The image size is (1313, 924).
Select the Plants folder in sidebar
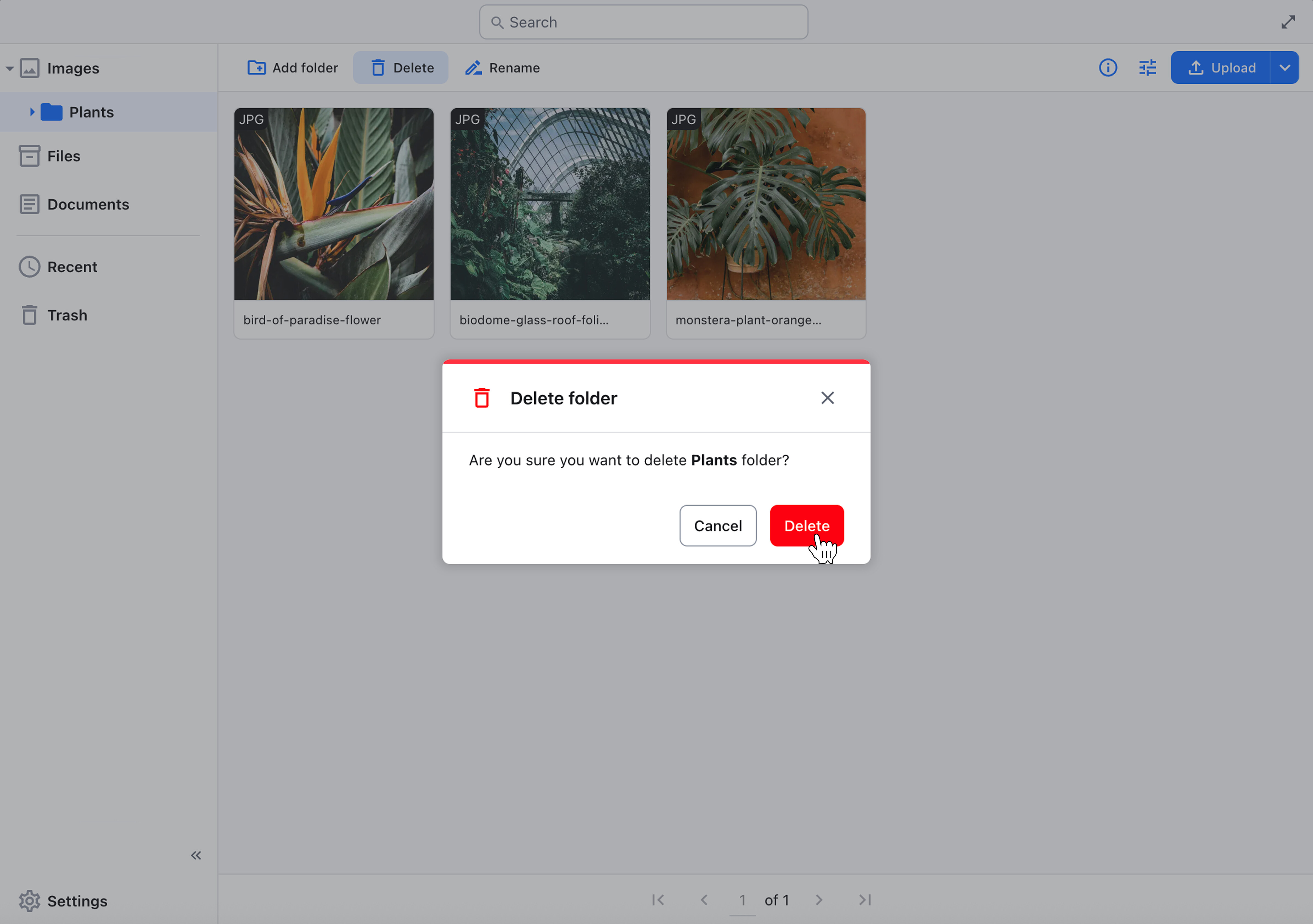tap(109, 112)
